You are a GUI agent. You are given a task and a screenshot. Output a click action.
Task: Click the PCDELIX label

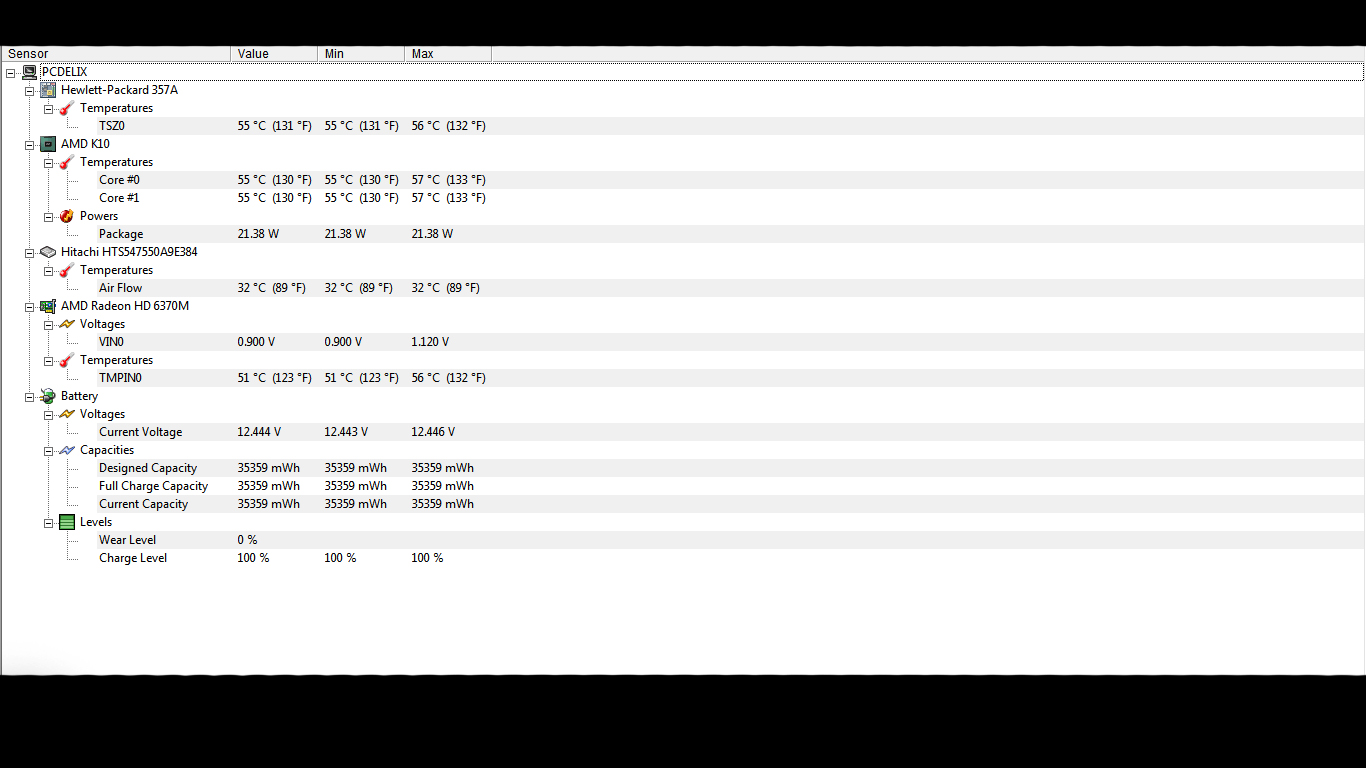click(x=64, y=72)
